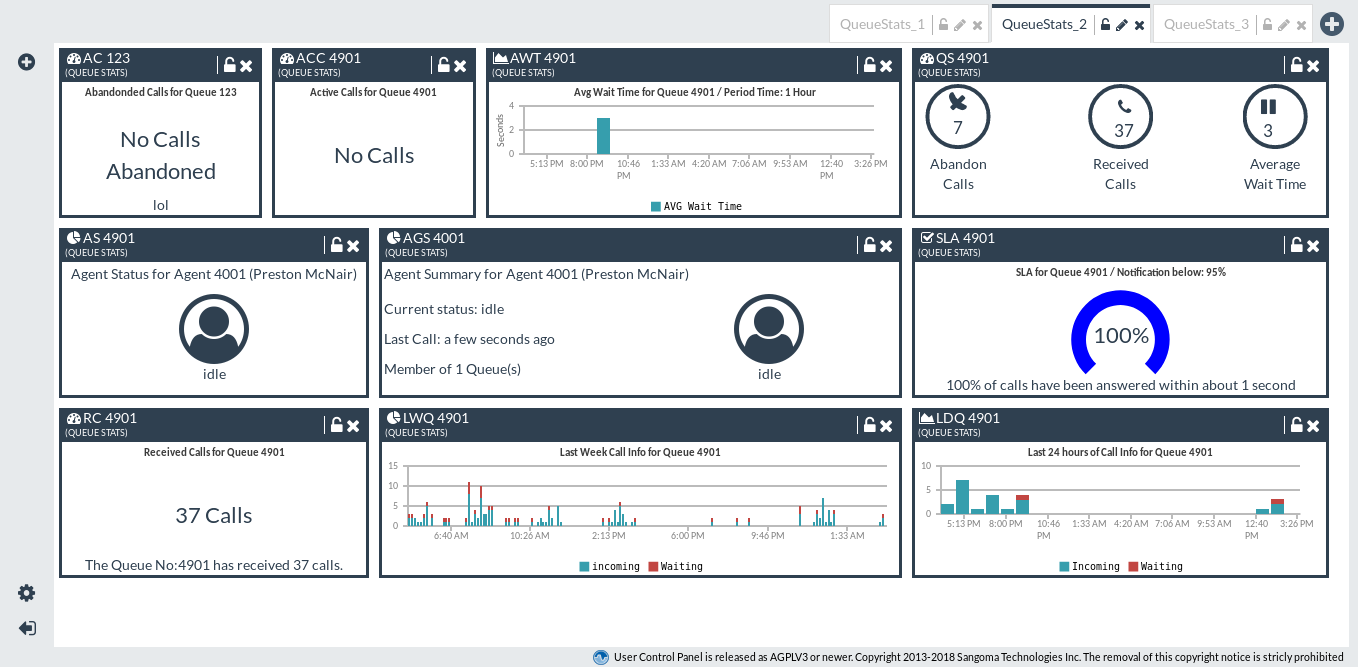
Task: Toggle Waiting legend in LWQ 4901 chart
Action: [x=675, y=566]
